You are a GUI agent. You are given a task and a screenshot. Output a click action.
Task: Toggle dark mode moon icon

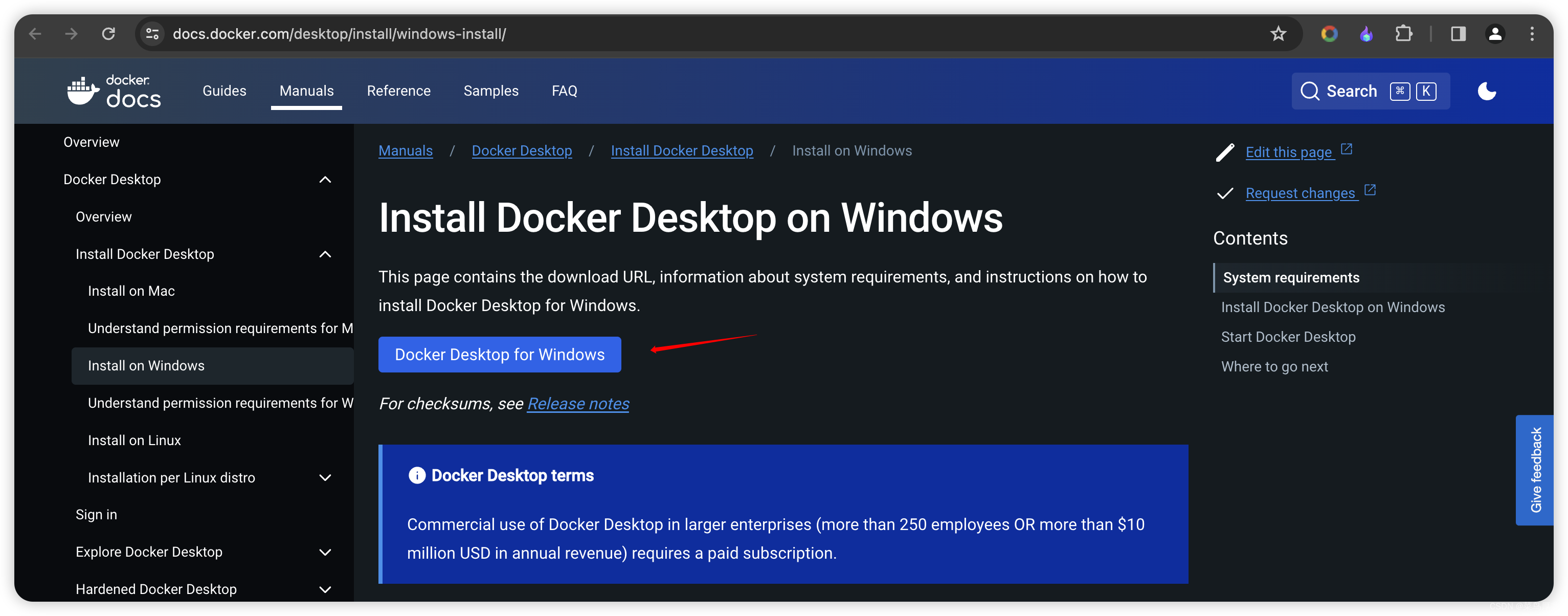coord(1487,91)
